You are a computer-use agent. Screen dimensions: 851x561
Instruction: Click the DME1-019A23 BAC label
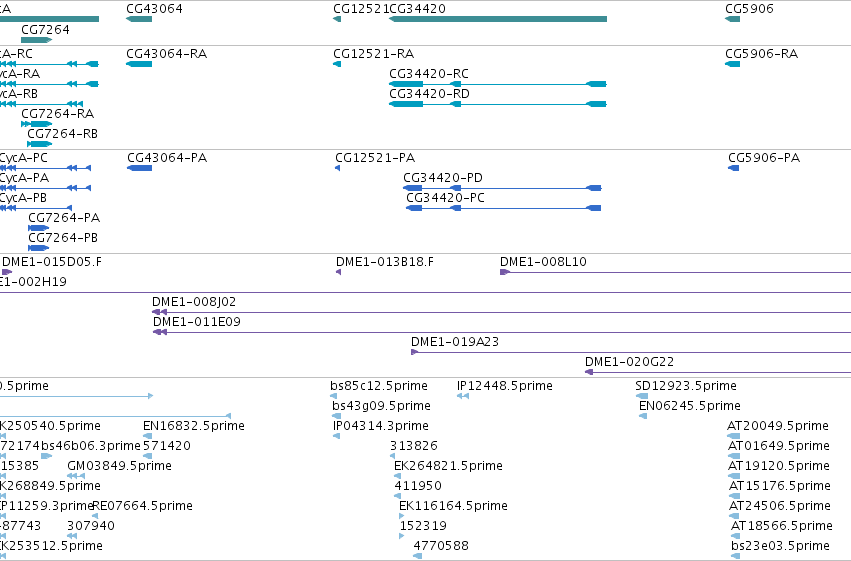point(455,342)
